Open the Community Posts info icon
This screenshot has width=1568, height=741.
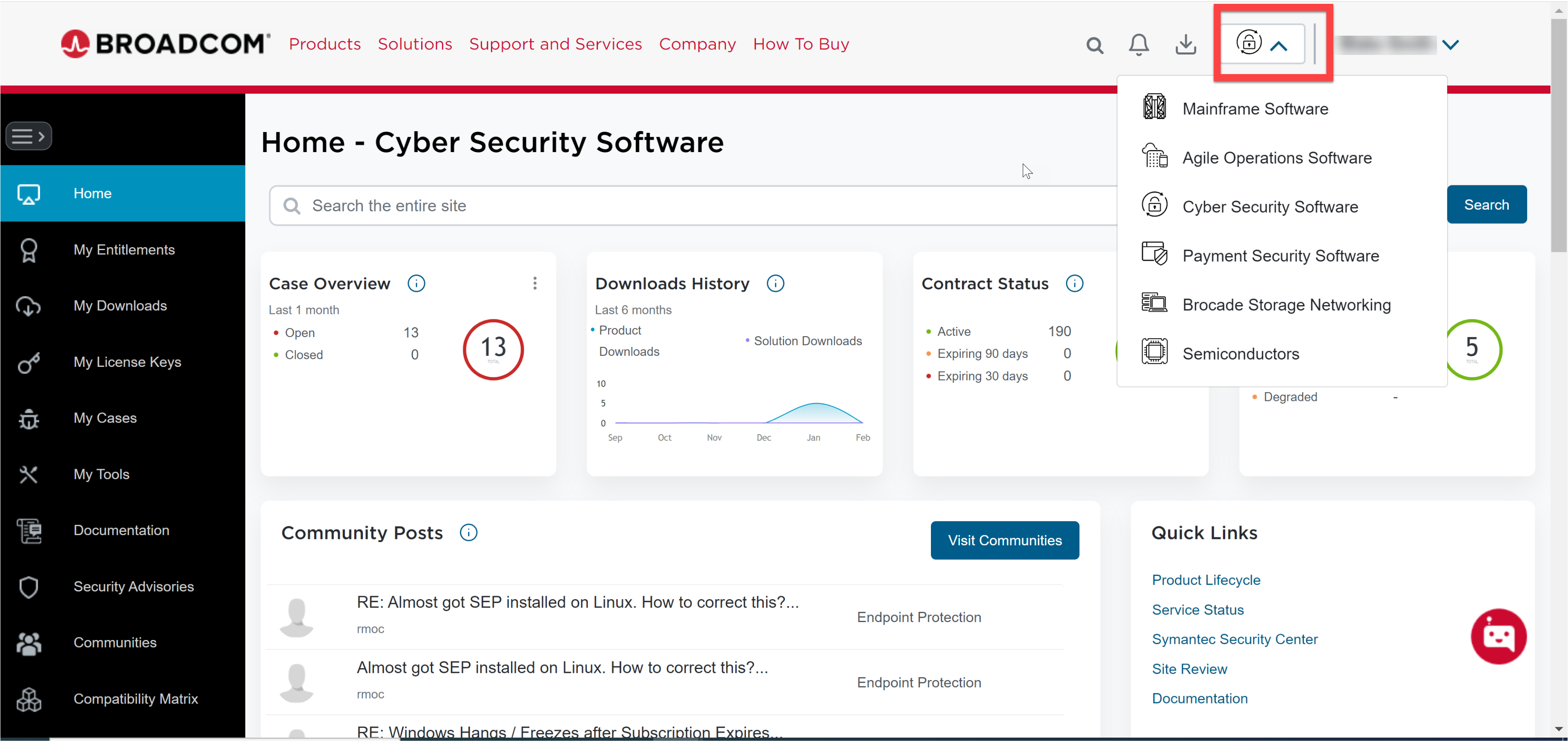468,533
